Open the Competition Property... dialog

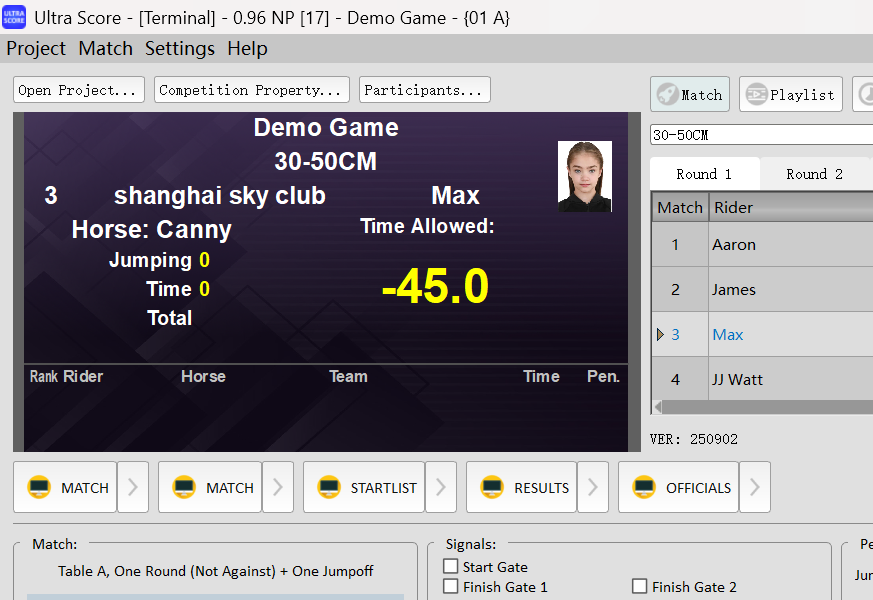coord(251,90)
